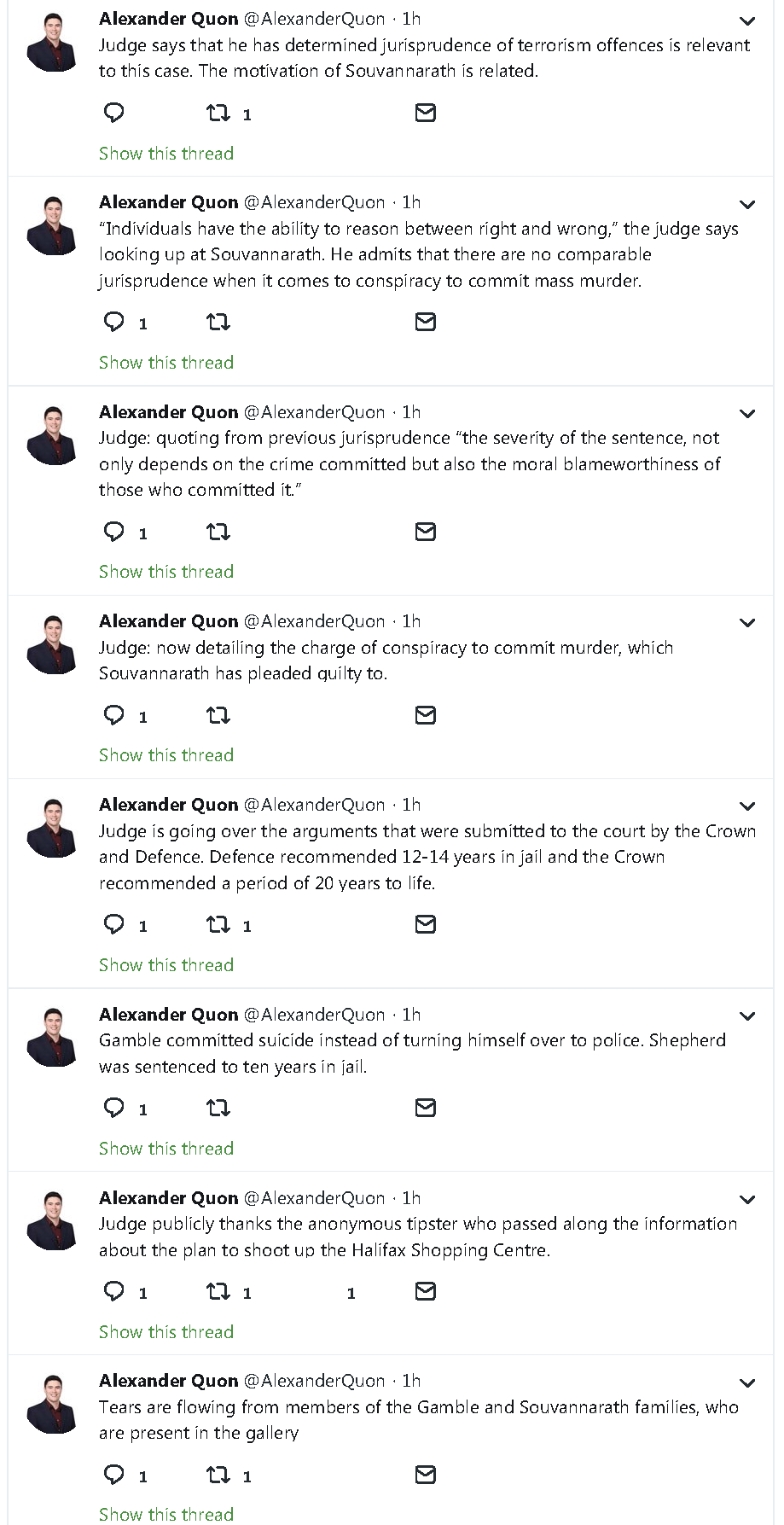784x1525 pixels.
Task: Reply to the anonymous tipster tweet
Action: pyautogui.click(x=113, y=1291)
